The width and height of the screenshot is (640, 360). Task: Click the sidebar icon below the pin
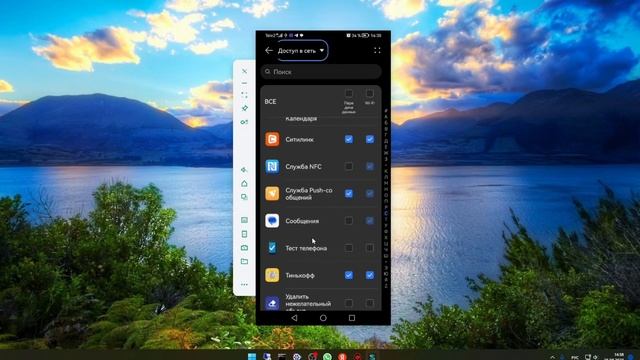pos(244,122)
